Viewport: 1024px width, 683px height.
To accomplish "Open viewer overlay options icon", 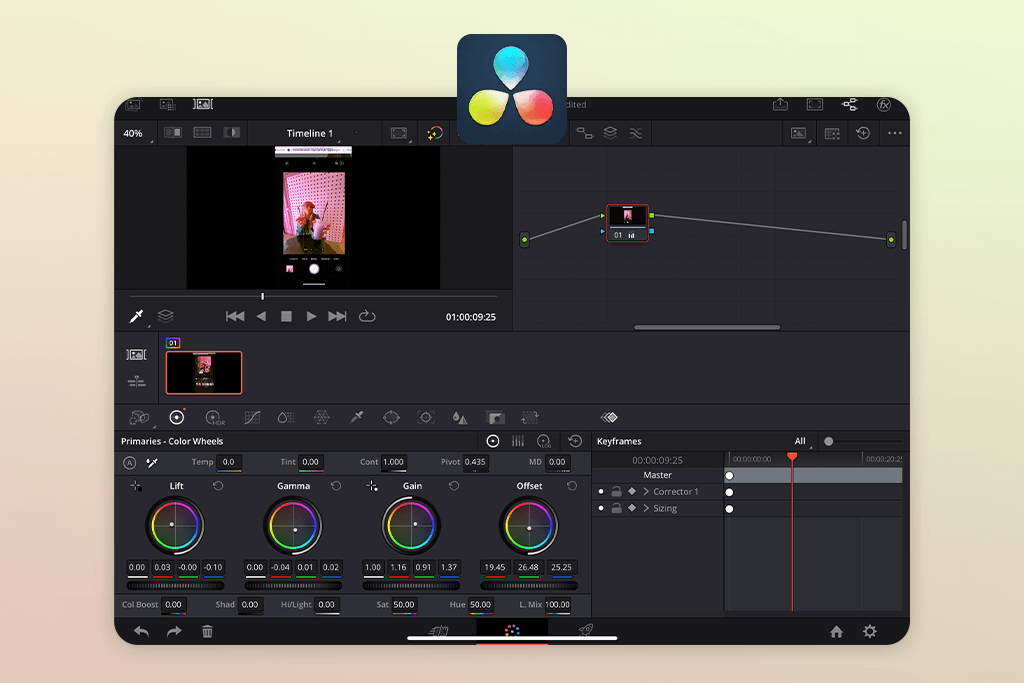I will [399, 133].
